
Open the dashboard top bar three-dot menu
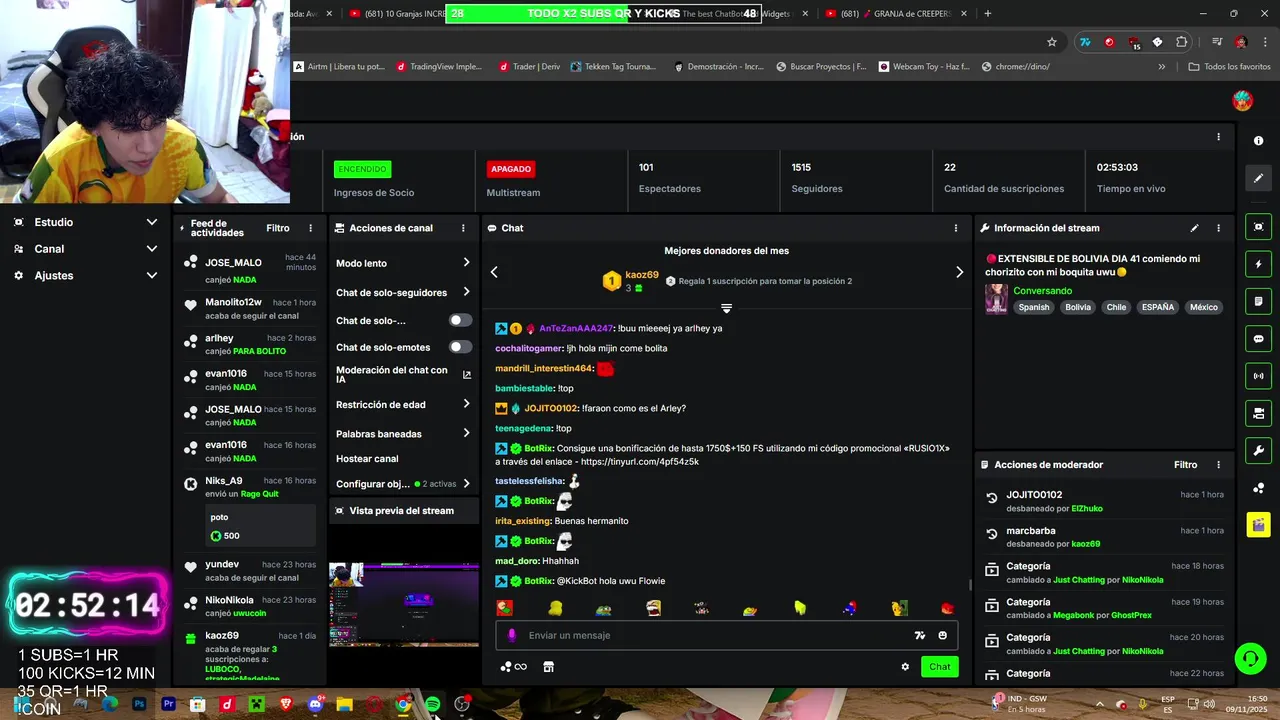pyautogui.click(x=1218, y=137)
